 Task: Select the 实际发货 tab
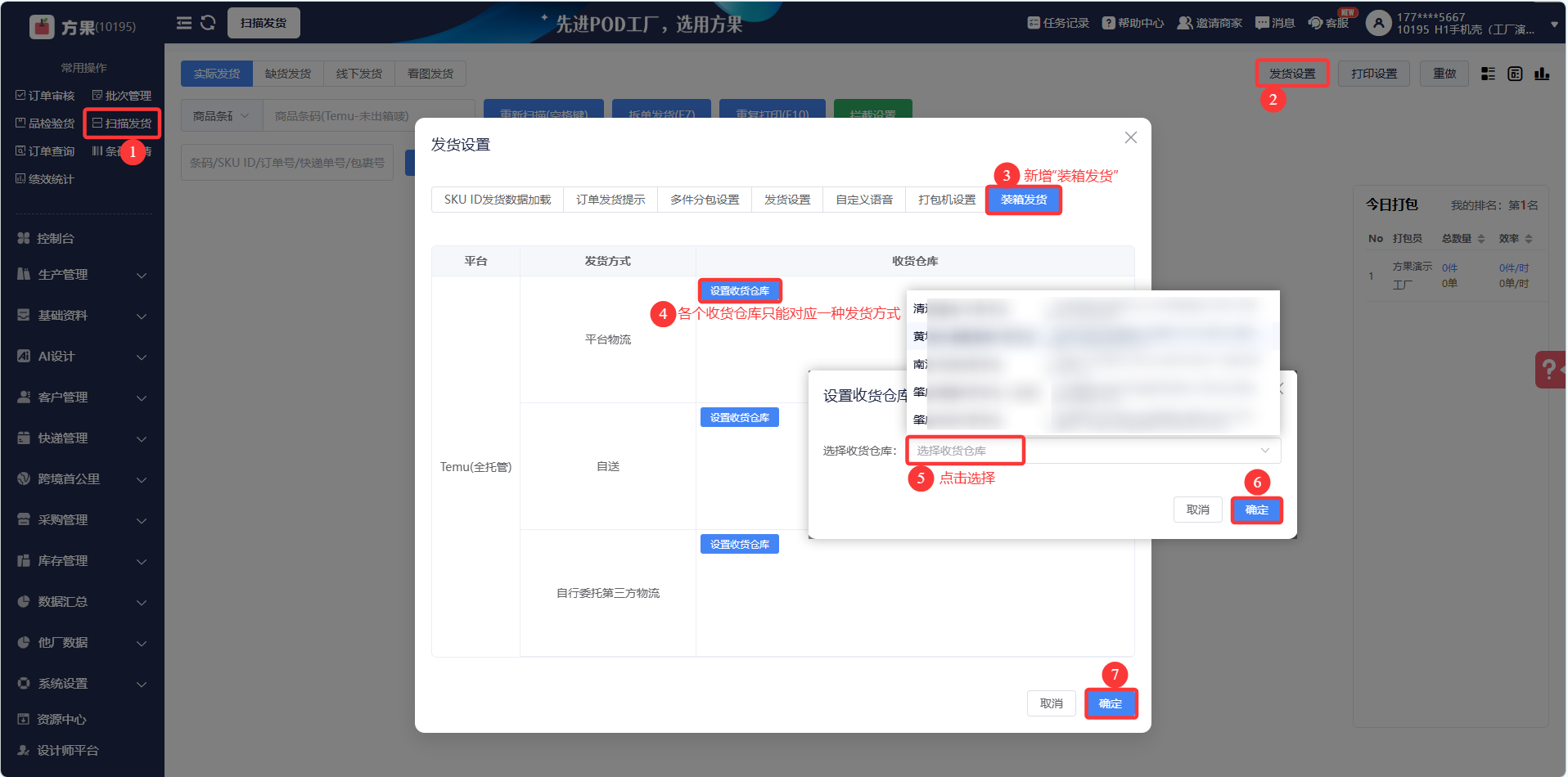217,74
